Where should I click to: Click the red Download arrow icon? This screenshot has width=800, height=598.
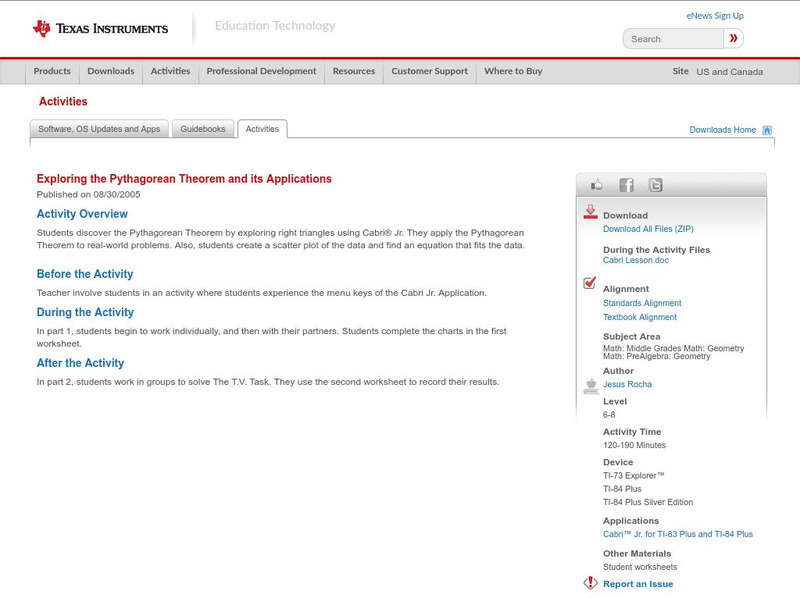point(590,212)
